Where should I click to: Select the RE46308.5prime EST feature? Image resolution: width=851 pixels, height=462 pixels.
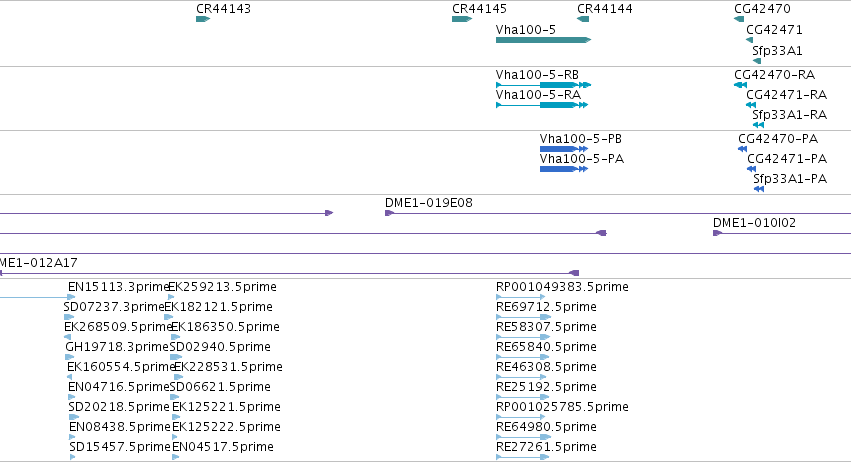click(x=520, y=377)
